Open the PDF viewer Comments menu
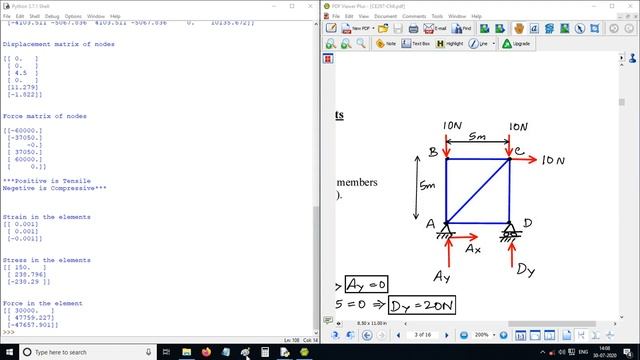This screenshot has width=640, height=360. click(414, 16)
